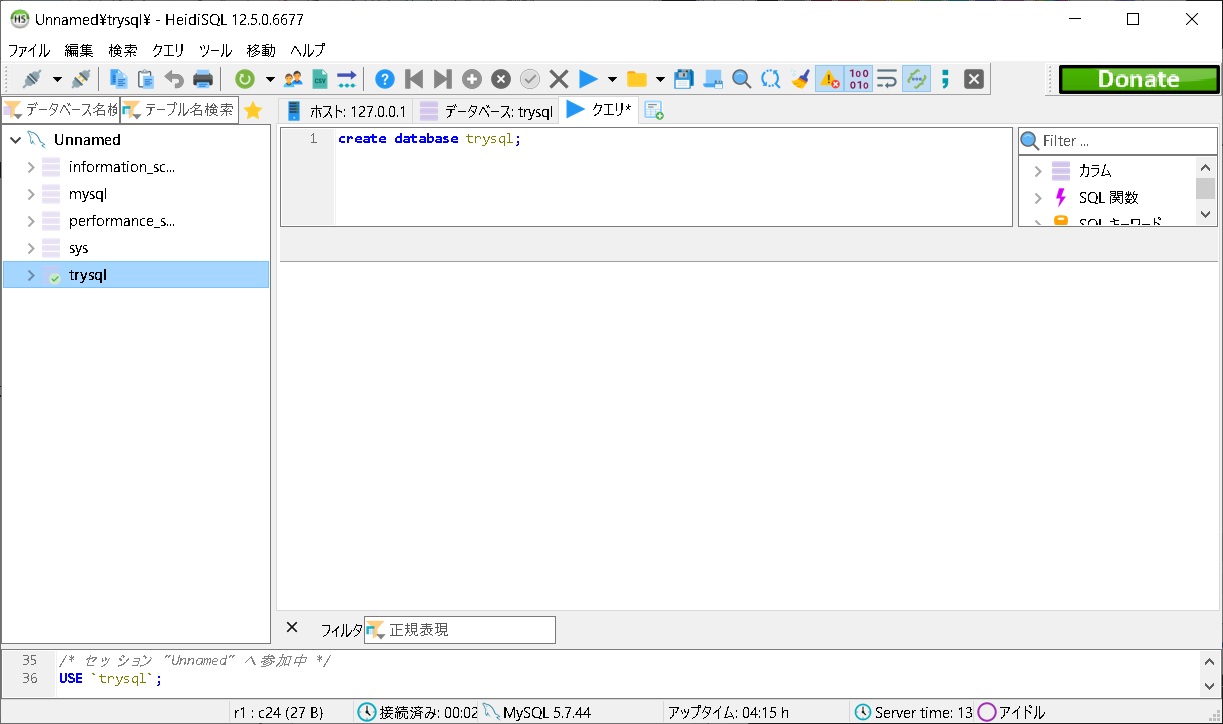1223x724 pixels.
Task: Click the データベース名検索 filter field
Action: (61, 110)
